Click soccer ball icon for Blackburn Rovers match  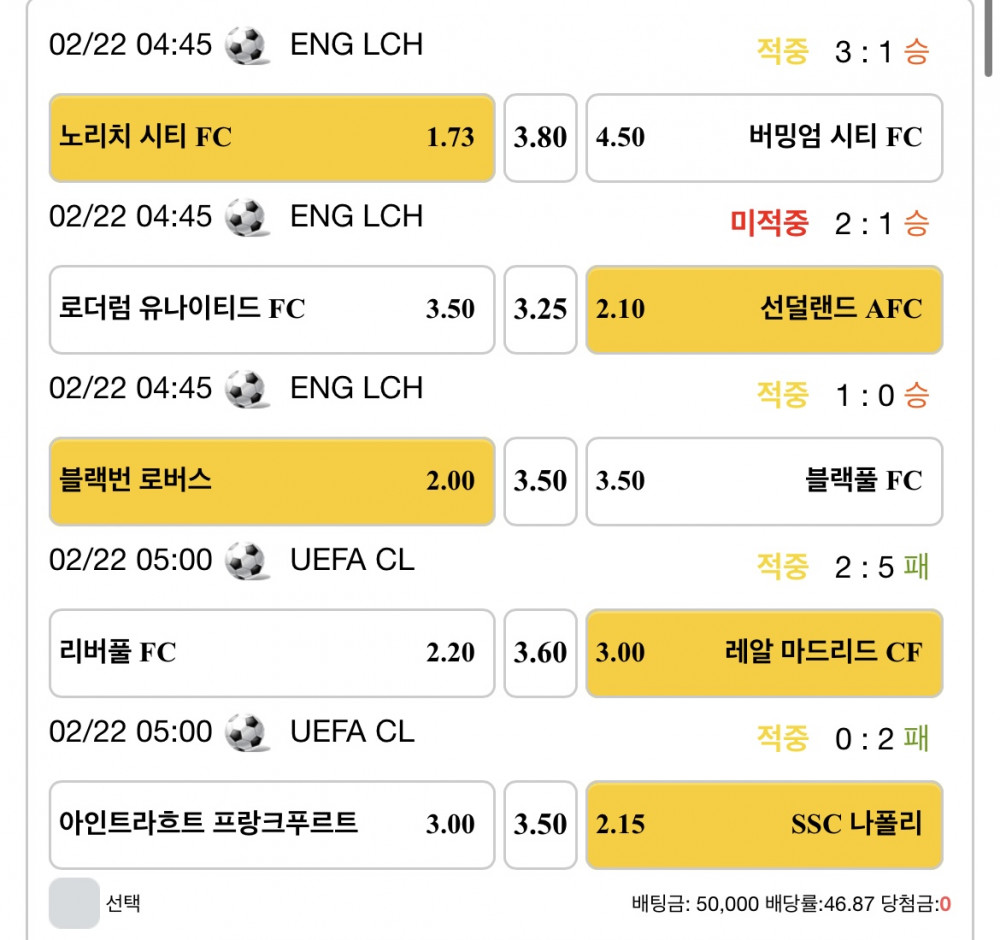click(x=247, y=389)
